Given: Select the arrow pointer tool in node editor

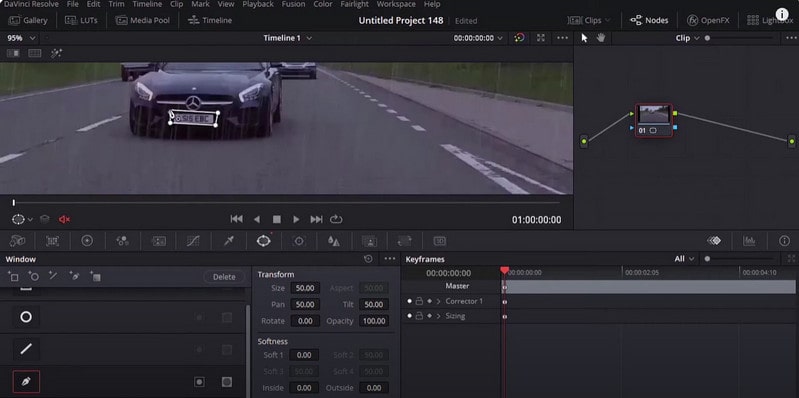Looking at the screenshot, I should point(584,38).
